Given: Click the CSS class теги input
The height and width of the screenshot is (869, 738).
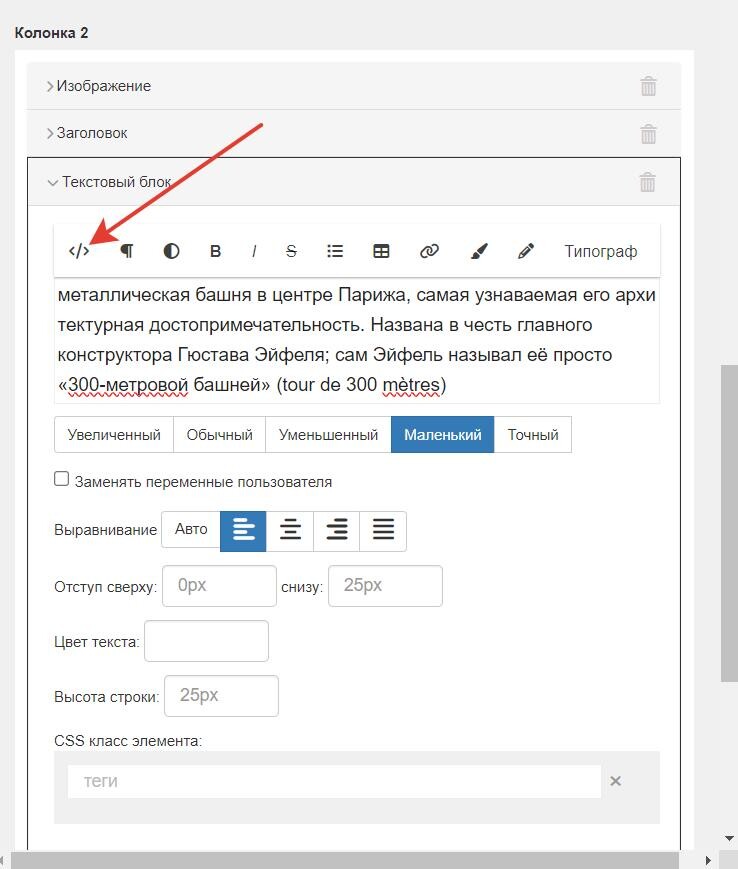Looking at the screenshot, I should (334, 781).
